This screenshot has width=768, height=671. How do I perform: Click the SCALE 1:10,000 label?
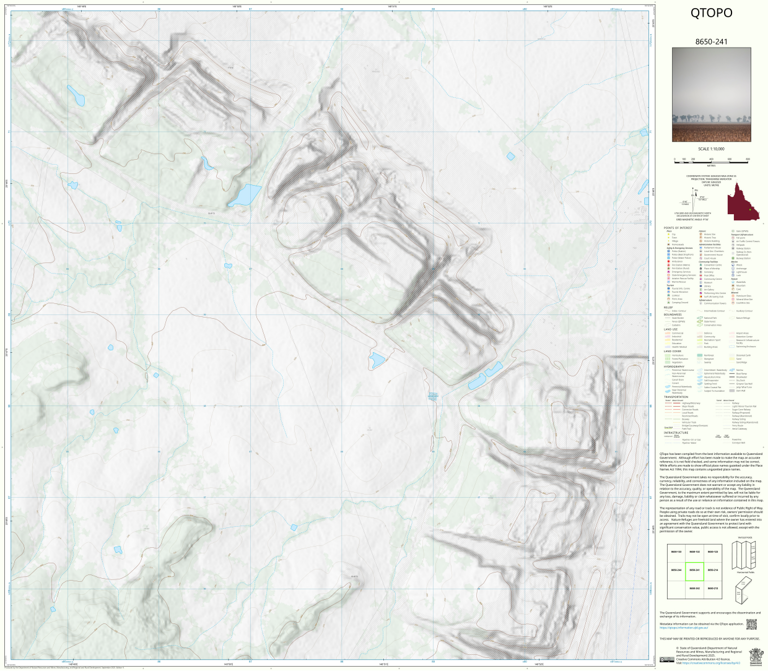(711, 149)
